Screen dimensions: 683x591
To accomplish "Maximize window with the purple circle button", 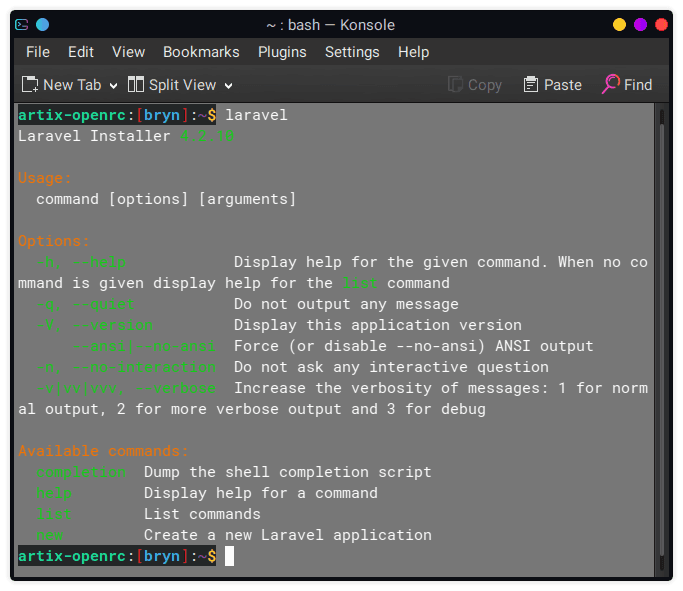I will point(640,24).
